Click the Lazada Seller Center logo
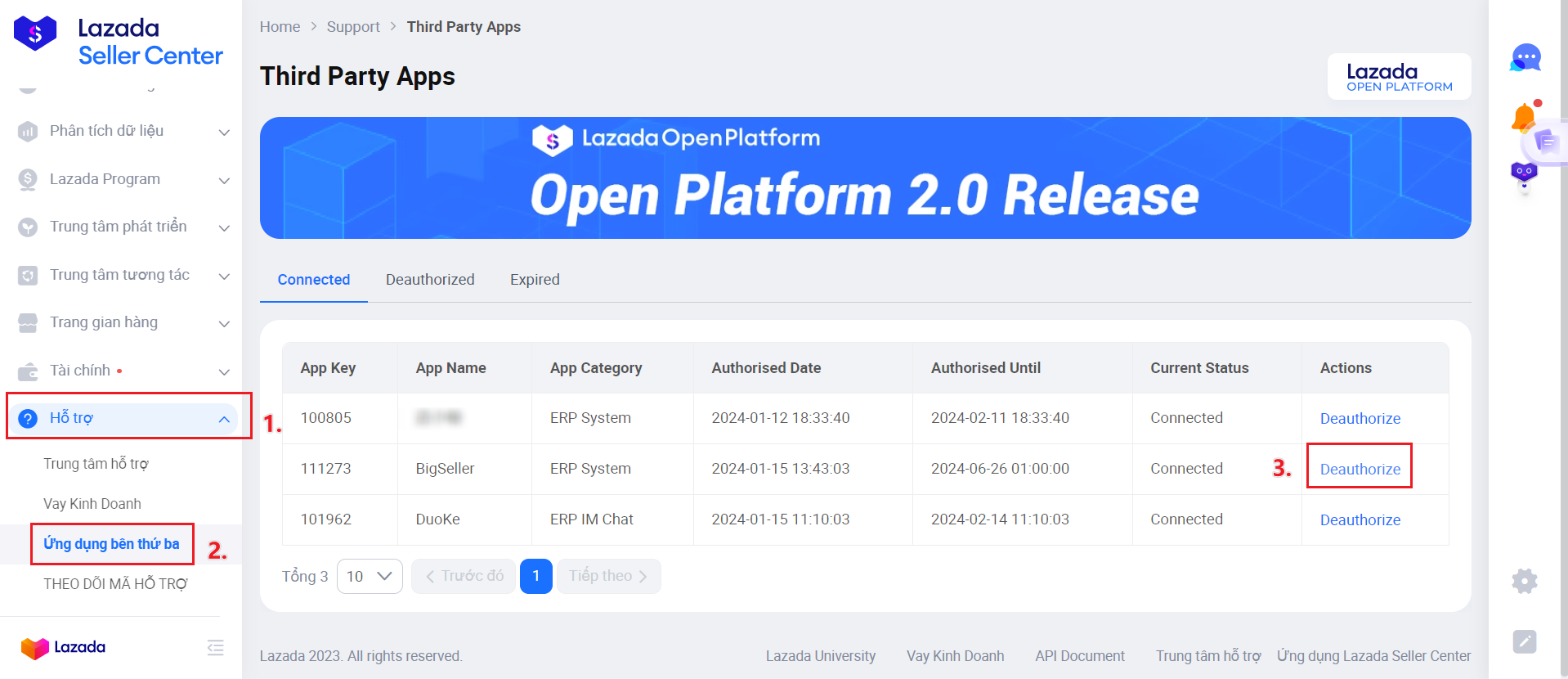This screenshot has width=1568, height=679. point(118,41)
